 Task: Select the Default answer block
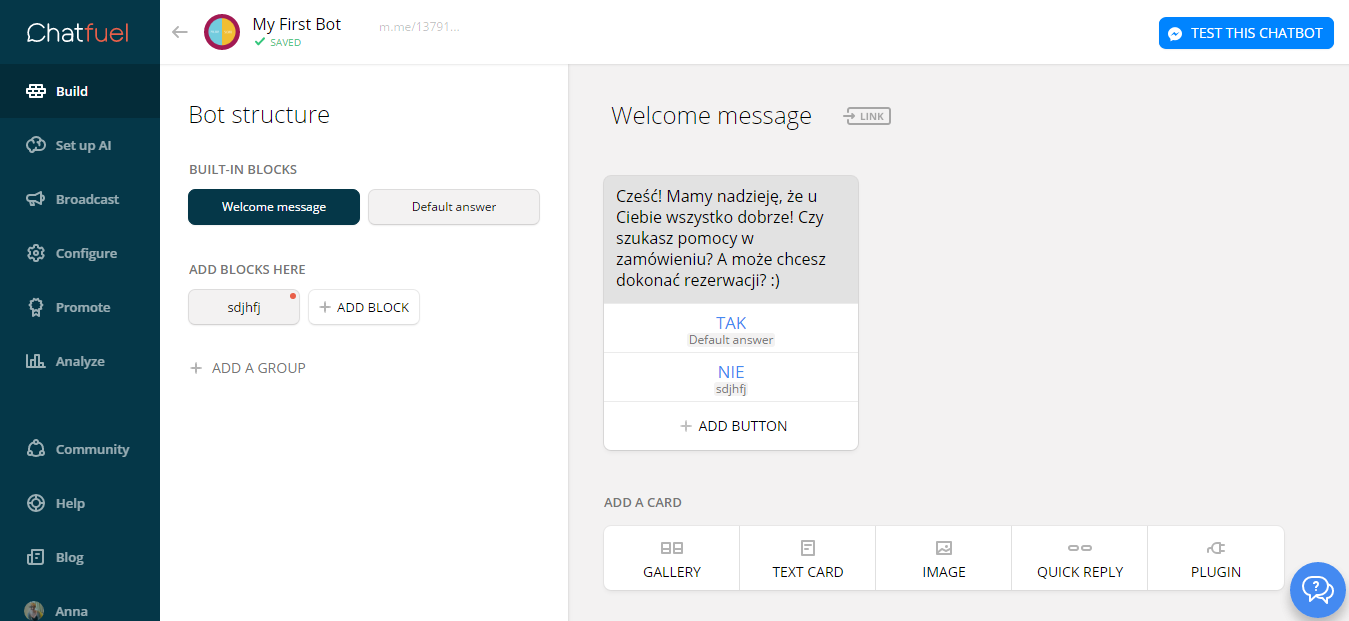[454, 207]
